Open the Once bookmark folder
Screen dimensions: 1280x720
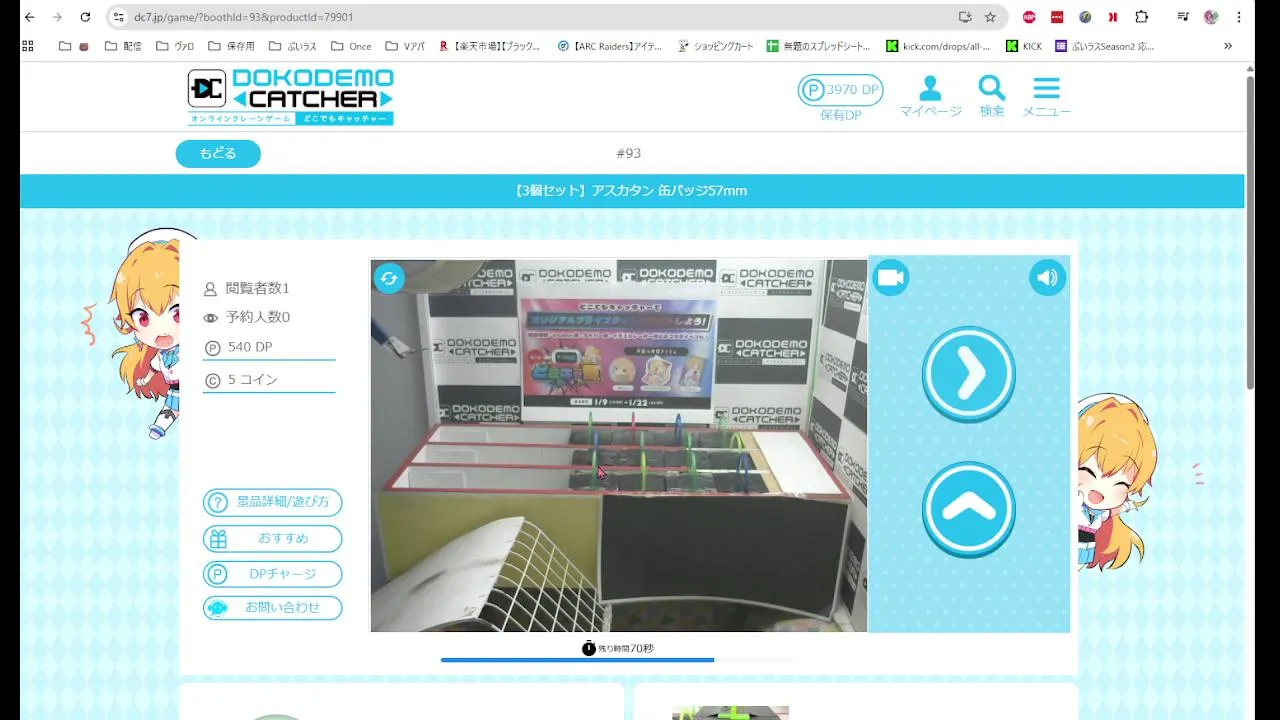coord(350,46)
